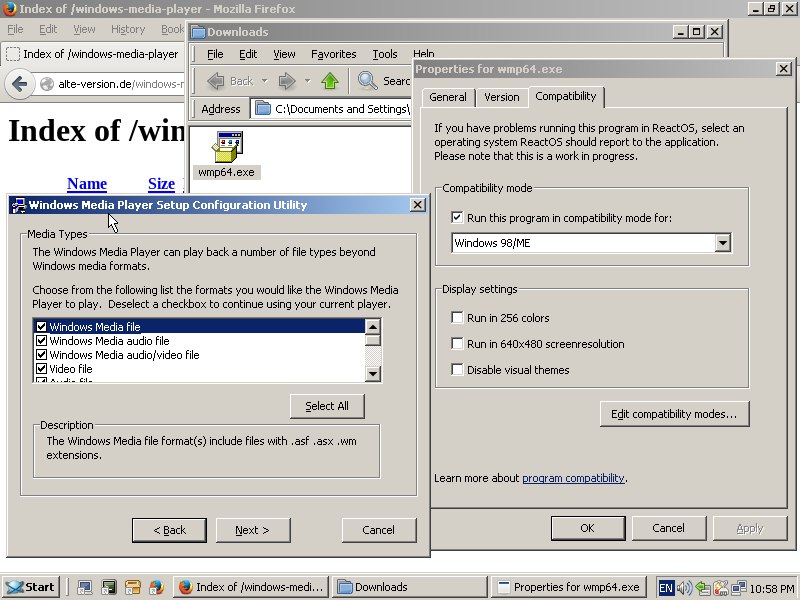Open the Windows 98/ME compatibility dropdown

723,243
